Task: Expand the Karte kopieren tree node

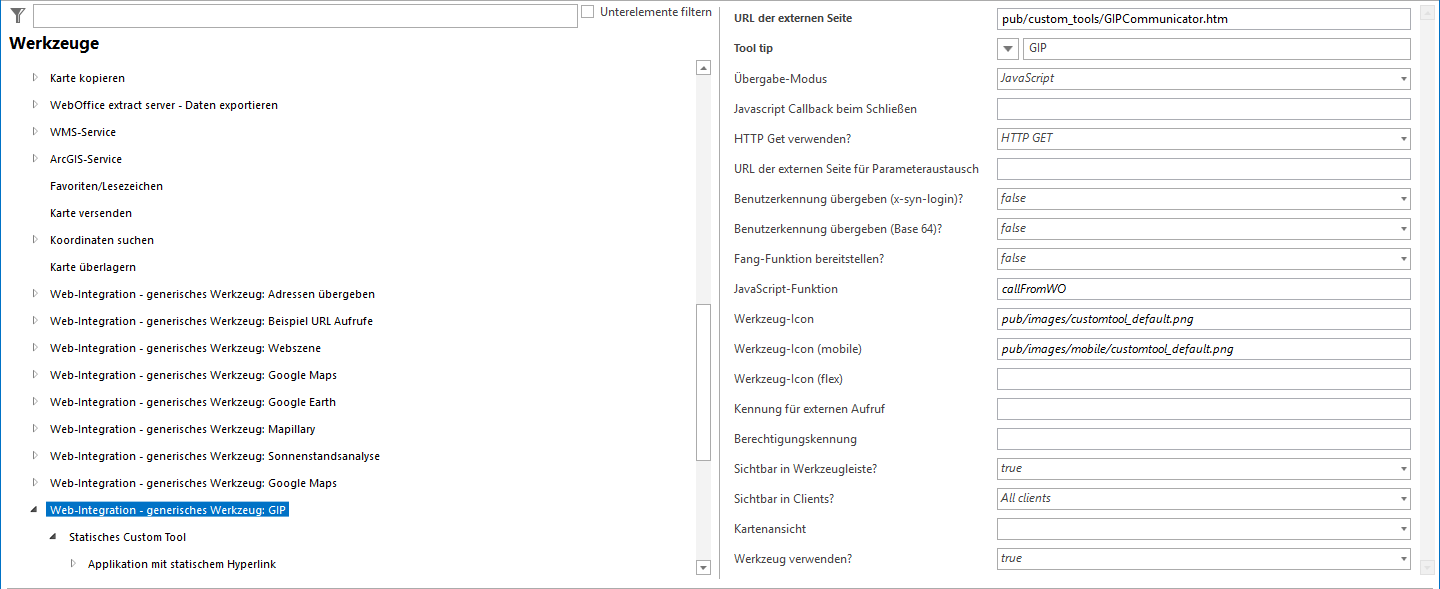Action: pyautogui.click(x=34, y=77)
